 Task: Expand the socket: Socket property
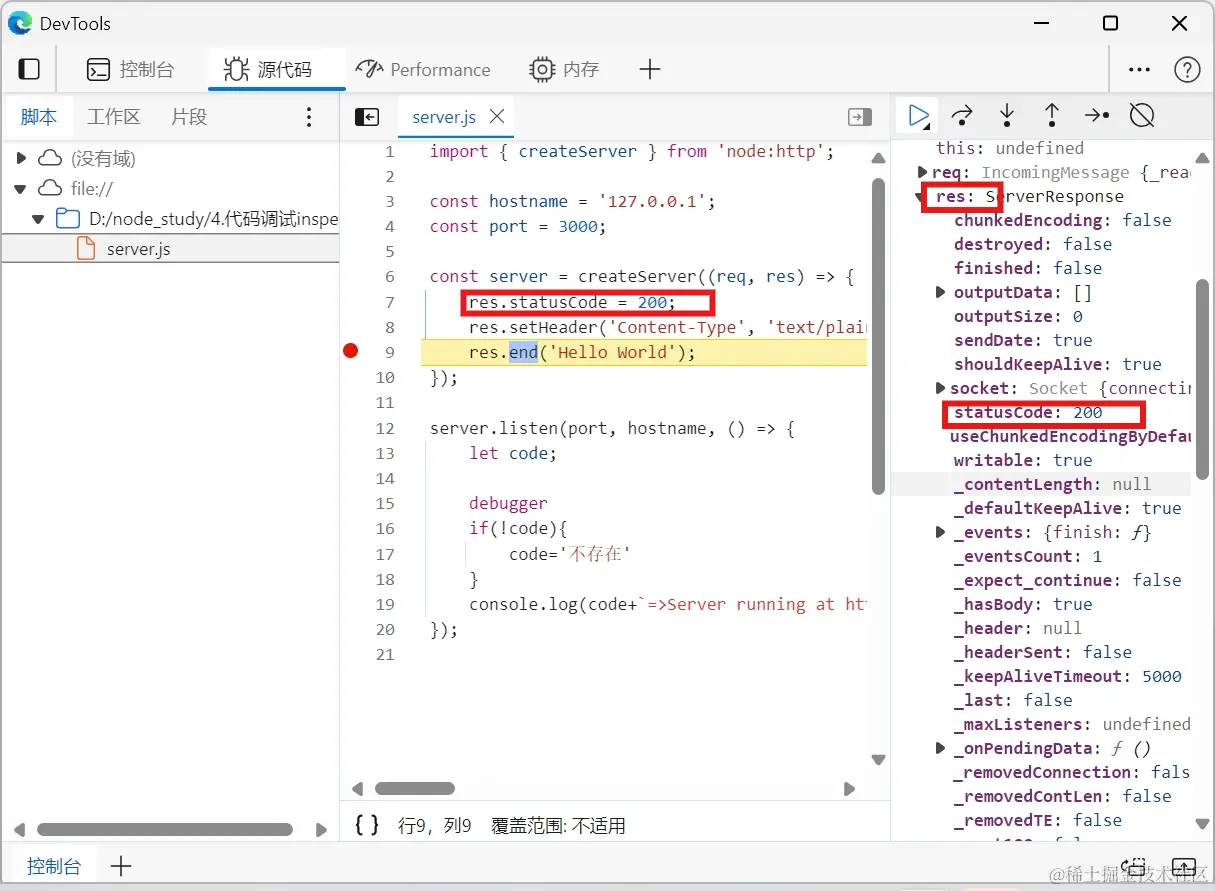tap(940, 388)
